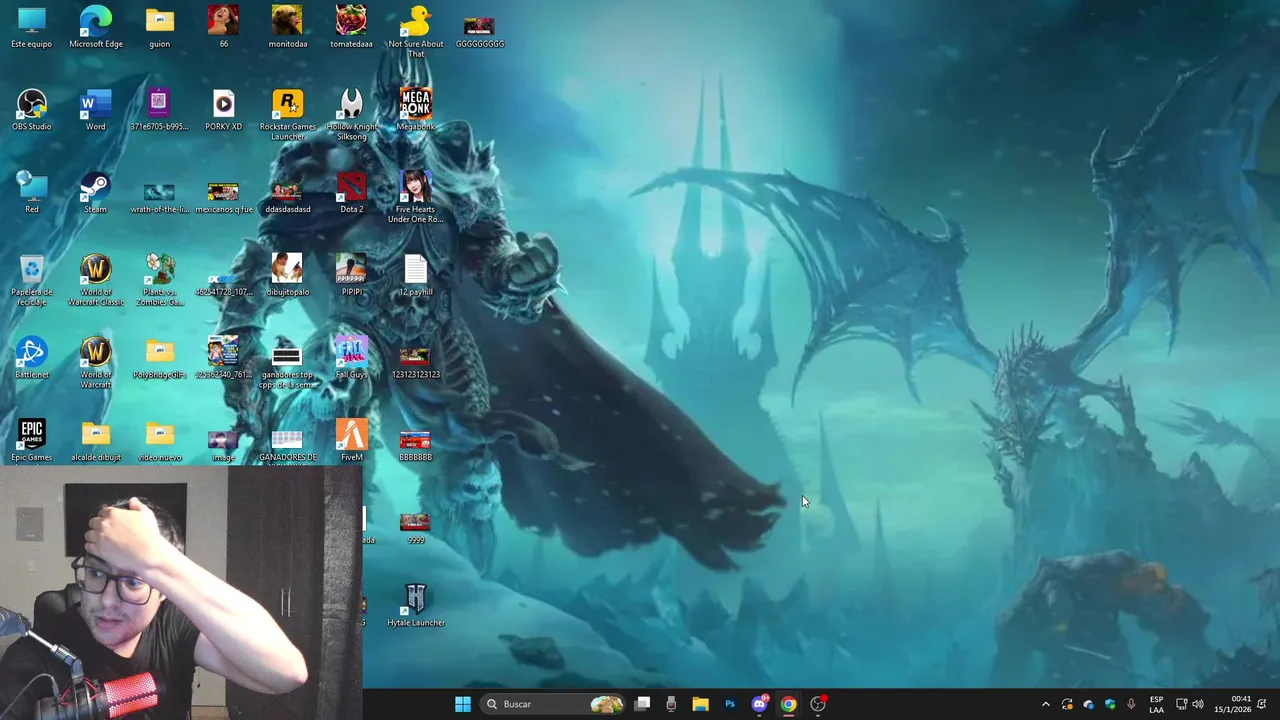The image size is (1280, 720).
Task: Select the PIPIPI image file
Action: (x=351, y=276)
